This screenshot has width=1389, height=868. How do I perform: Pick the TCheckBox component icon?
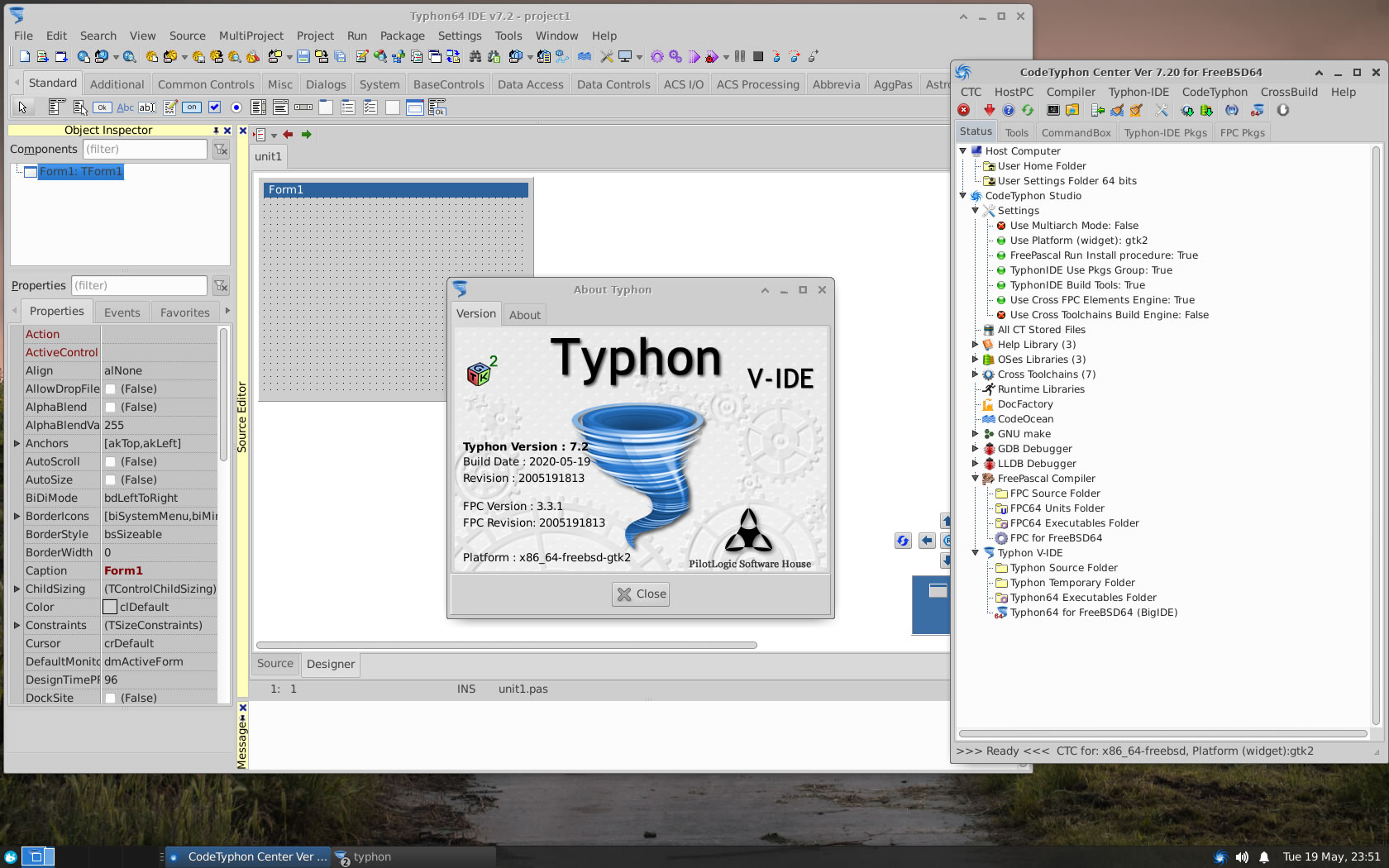[x=215, y=107]
